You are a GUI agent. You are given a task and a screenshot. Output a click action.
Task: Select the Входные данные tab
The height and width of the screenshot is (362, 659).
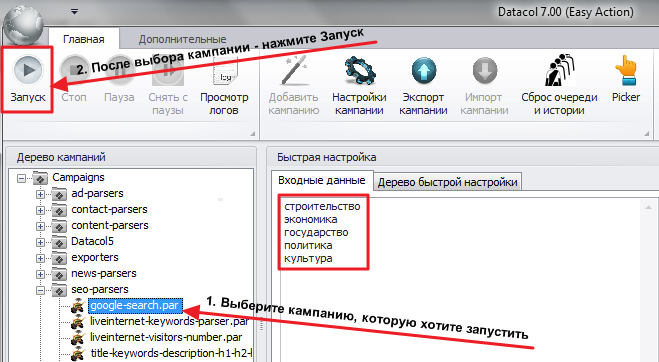pyautogui.click(x=322, y=181)
